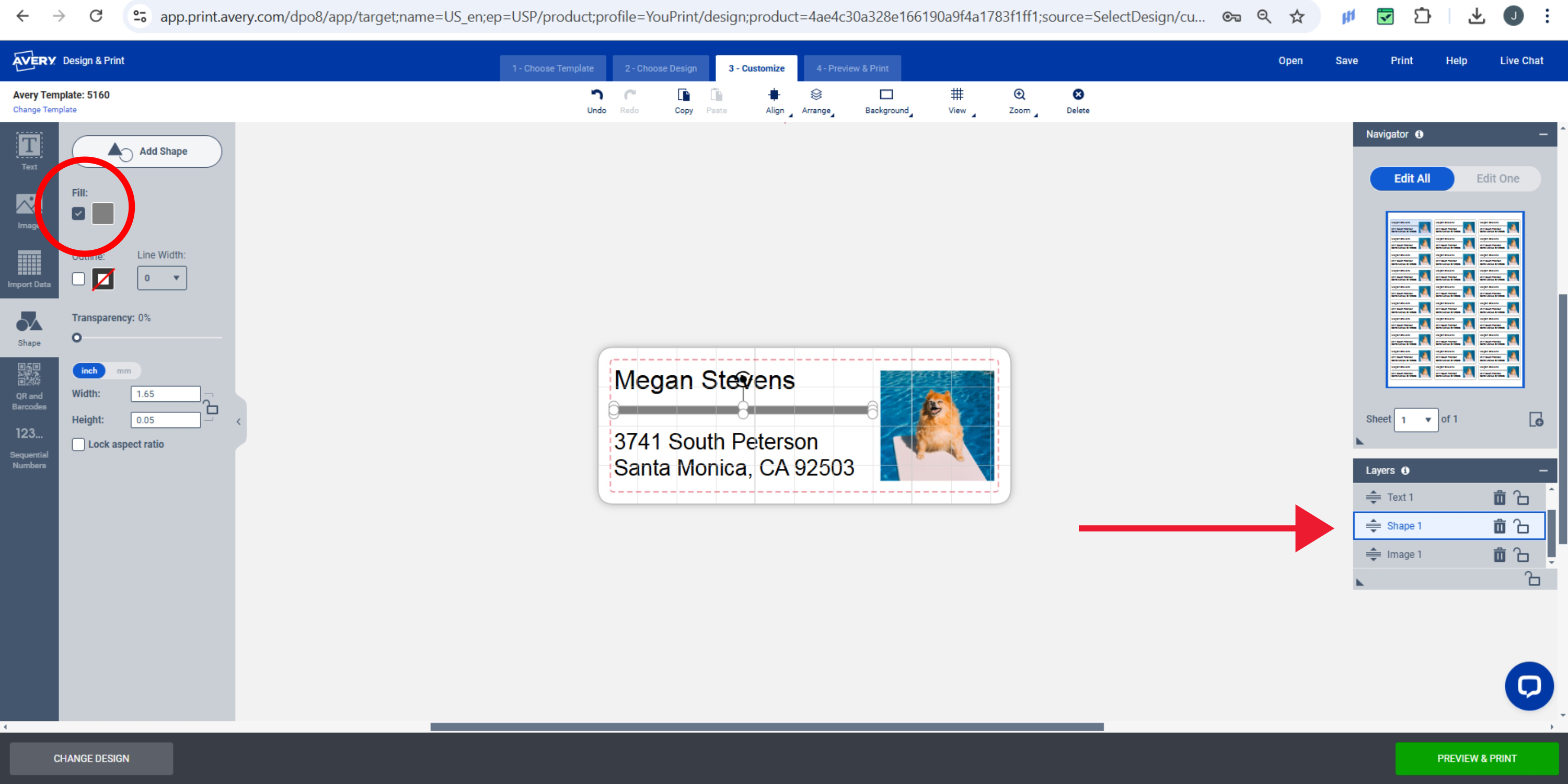Viewport: 1568px width, 784px height.
Task: Click the Add Shape button
Action: (147, 151)
